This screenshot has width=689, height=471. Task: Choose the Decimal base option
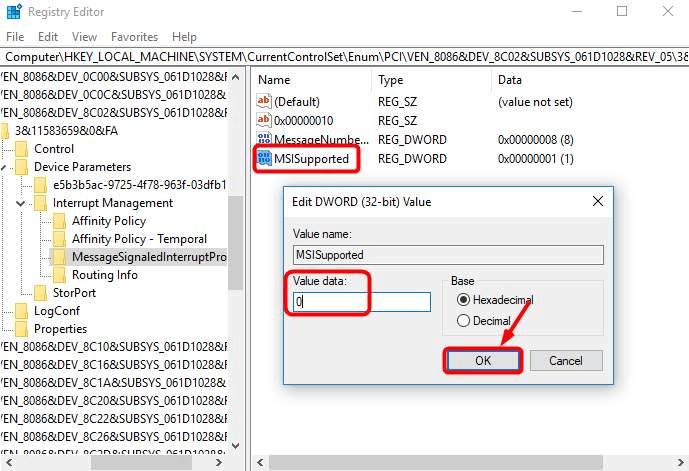[x=462, y=321]
